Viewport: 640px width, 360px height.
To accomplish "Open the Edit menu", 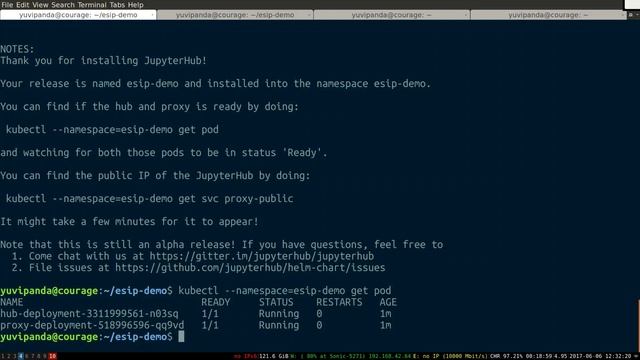I will 22,5.
